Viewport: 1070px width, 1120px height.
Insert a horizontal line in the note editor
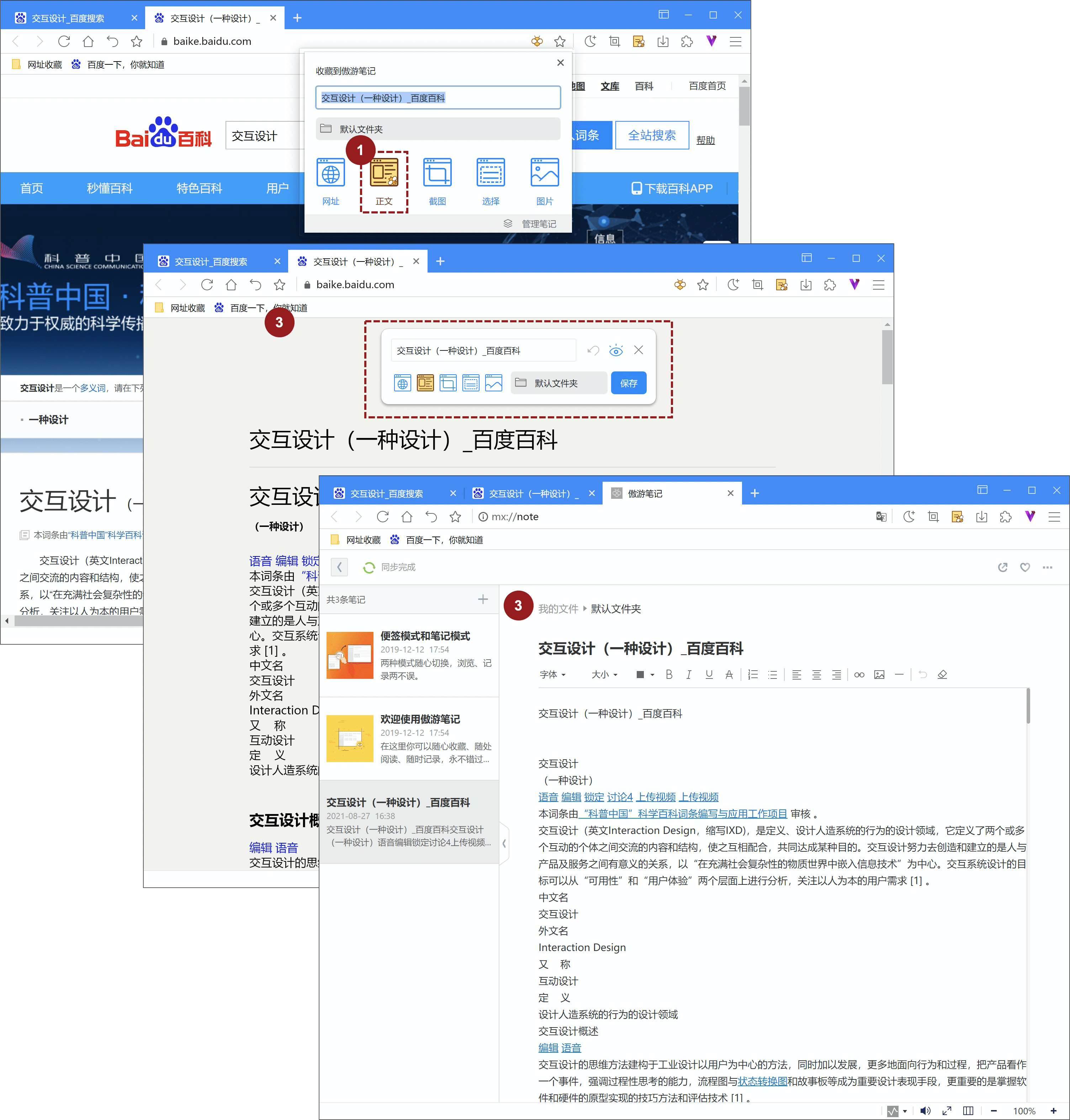pyautogui.click(x=899, y=675)
